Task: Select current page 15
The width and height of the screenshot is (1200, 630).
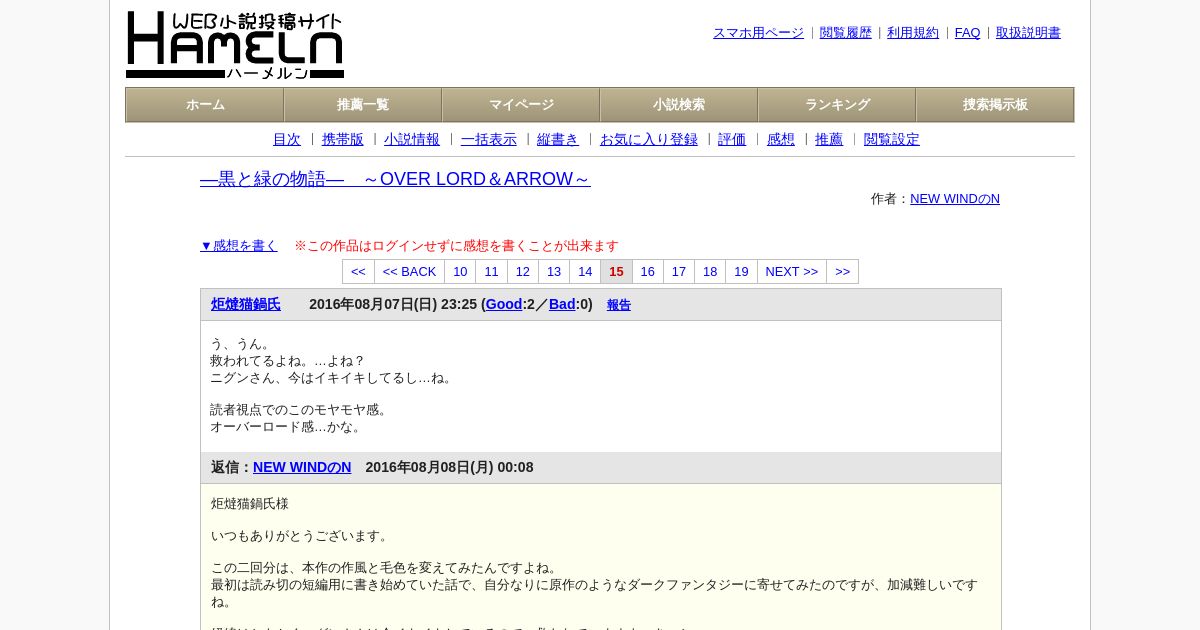Action: (616, 272)
